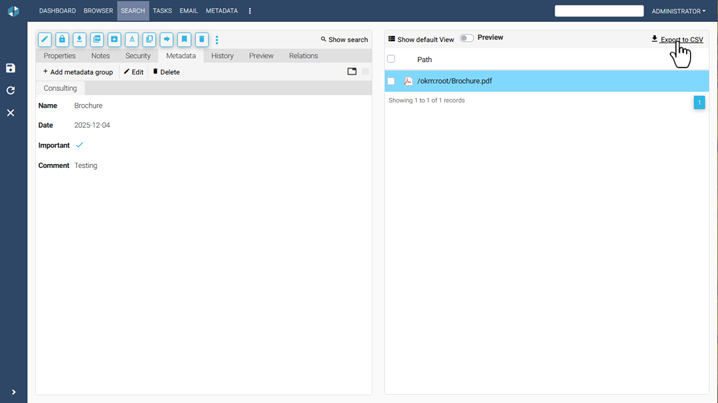This screenshot has width=718, height=403.
Task: Click the triangle-shaped toolbar icon
Action: tap(132, 39)
